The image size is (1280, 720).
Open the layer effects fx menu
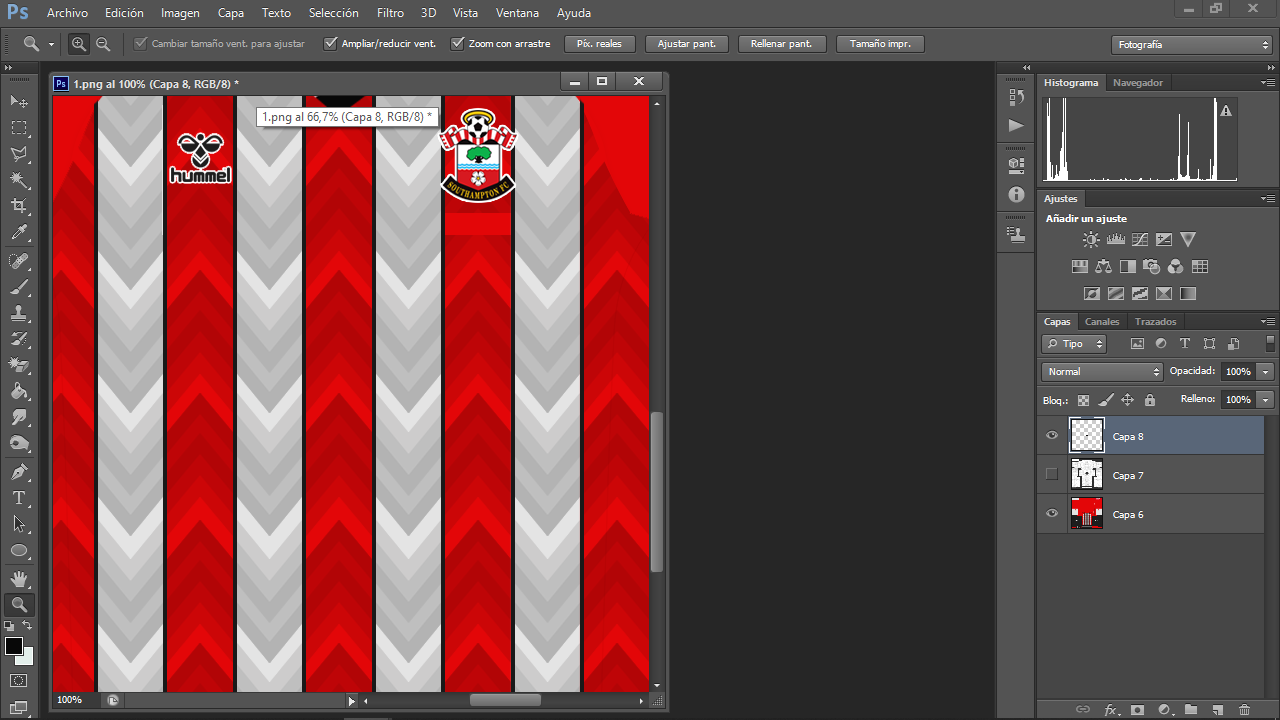[x=1111, y=709]
